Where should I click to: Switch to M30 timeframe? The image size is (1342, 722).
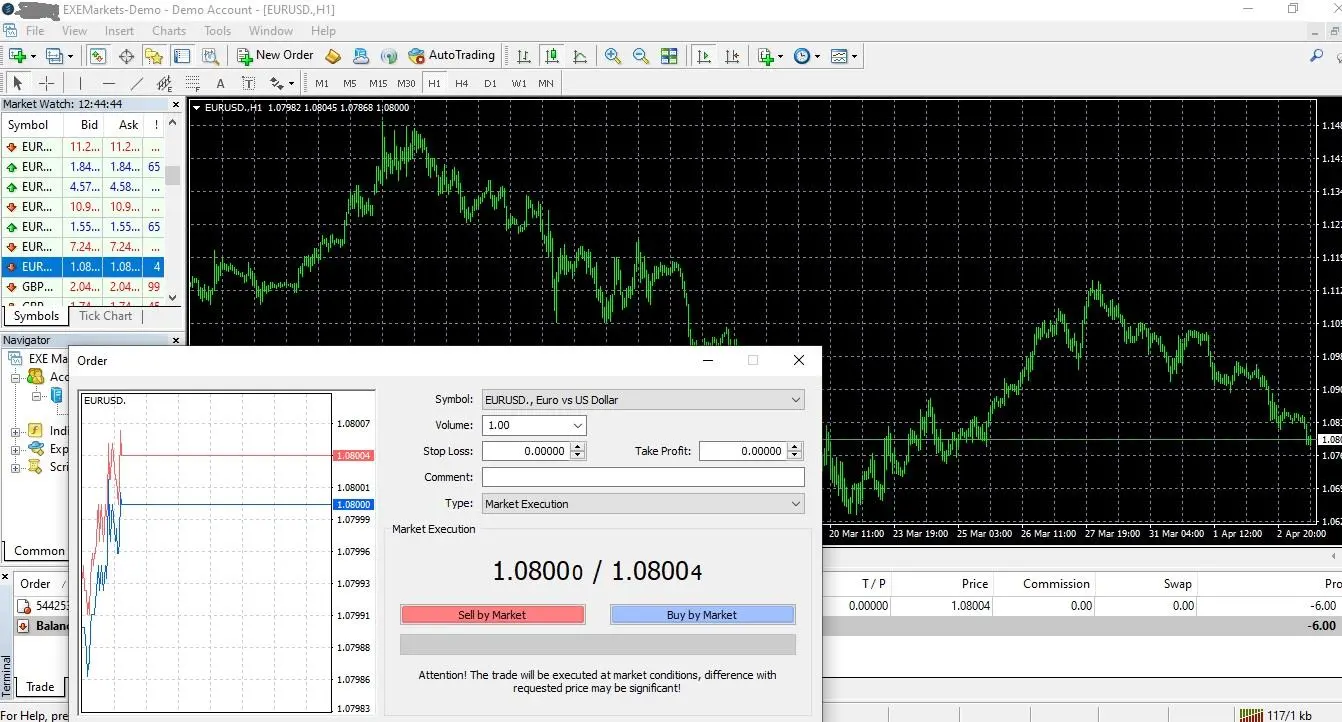click(x=406, y=83)
